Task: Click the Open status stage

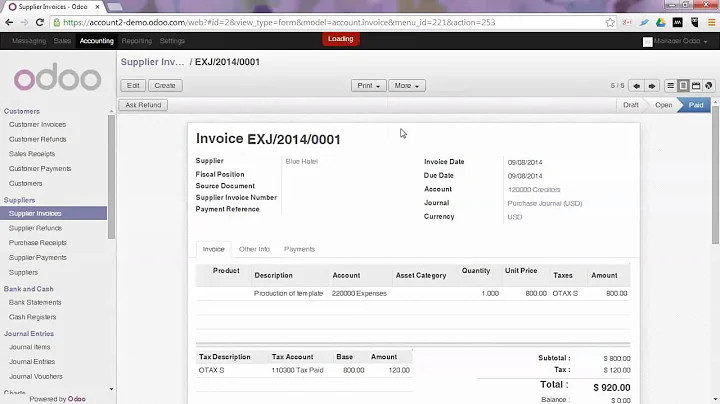Action: pyautogui.click(x=664, y=105)
